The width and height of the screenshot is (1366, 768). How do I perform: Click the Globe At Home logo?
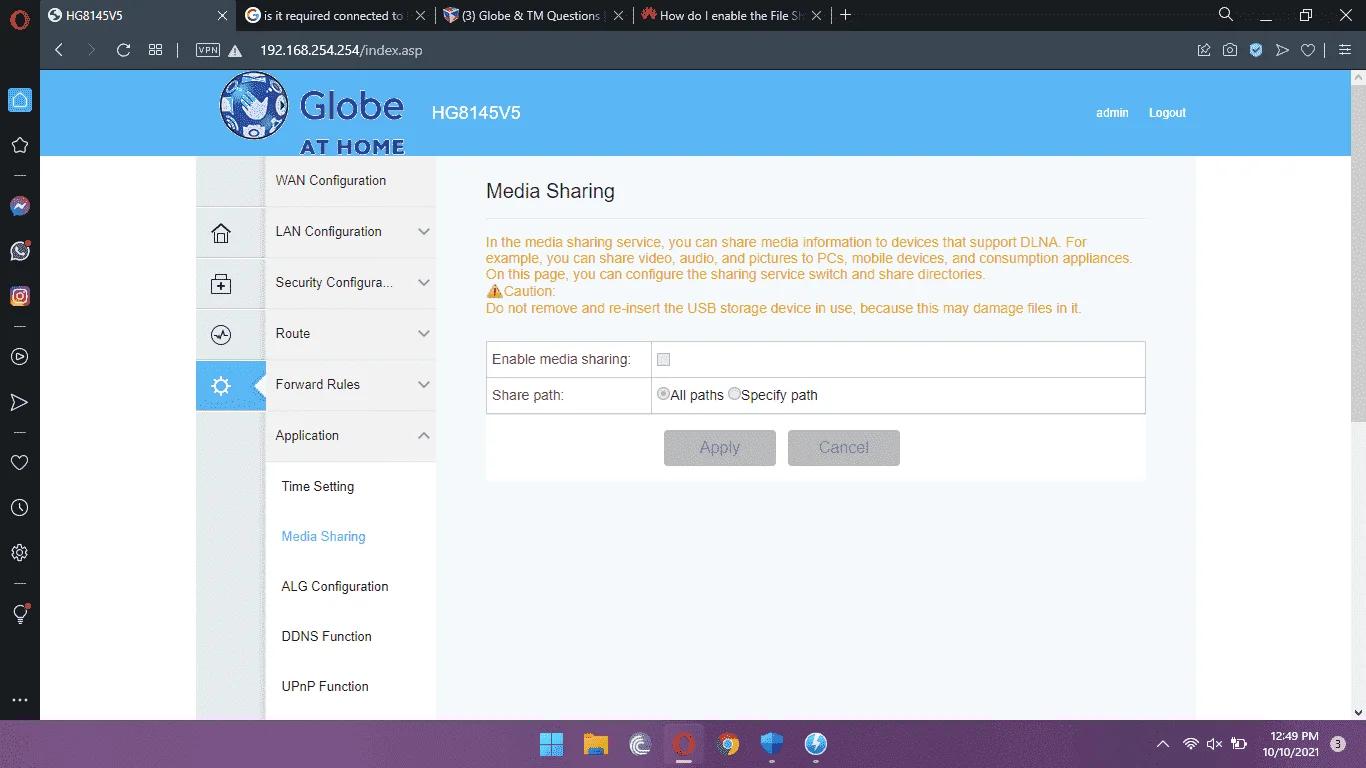[312, 113]
